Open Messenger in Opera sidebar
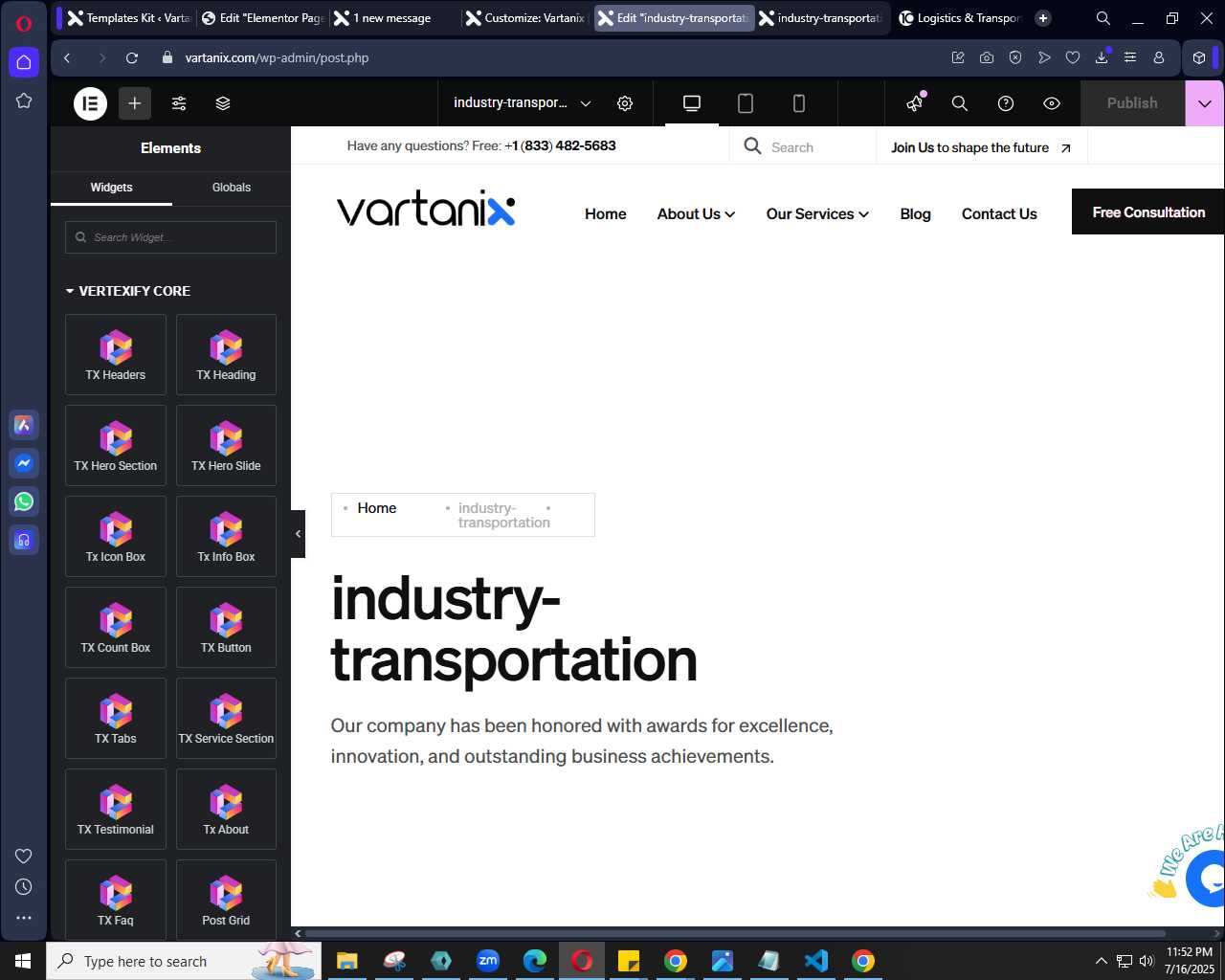 [x=24, y=463]
